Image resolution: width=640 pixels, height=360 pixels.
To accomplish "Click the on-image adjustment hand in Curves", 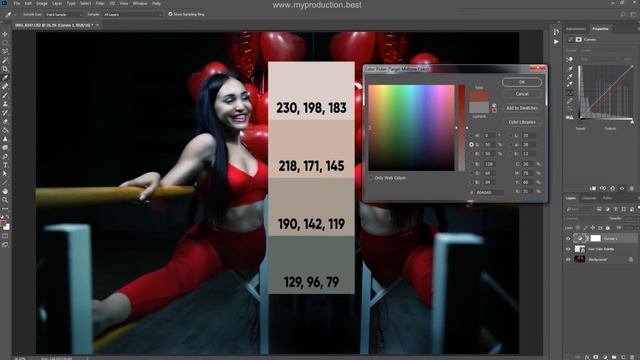I will coord(570,59).
